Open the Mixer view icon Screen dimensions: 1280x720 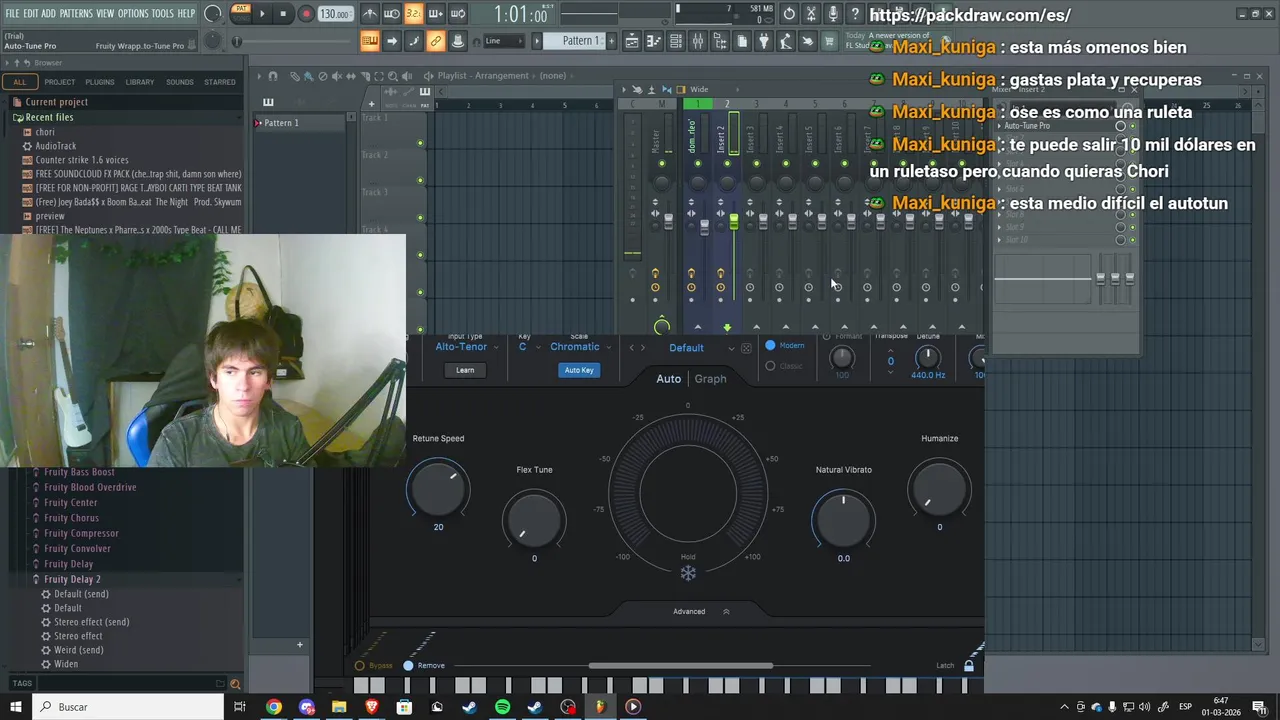click(x=698, y=41)
